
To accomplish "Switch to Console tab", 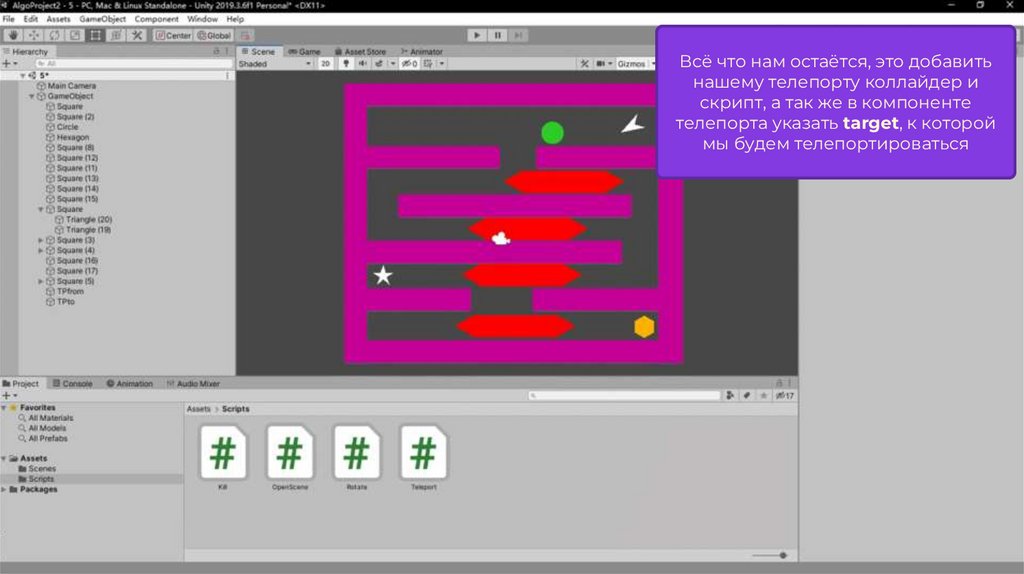I will (72, 384).
